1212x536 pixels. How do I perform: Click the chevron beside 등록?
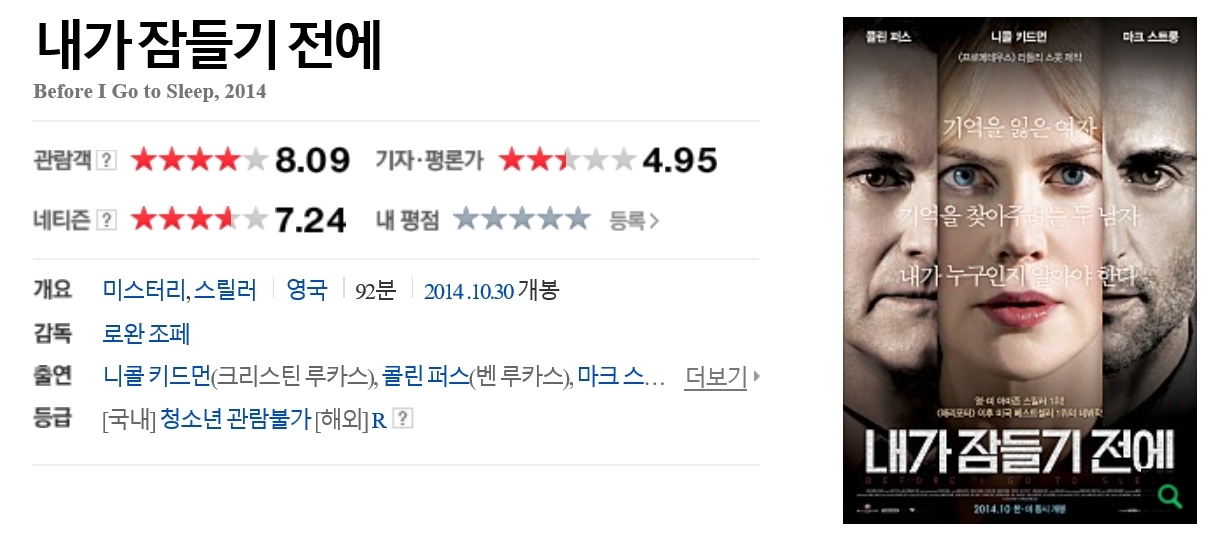click(x=655, y=220)
